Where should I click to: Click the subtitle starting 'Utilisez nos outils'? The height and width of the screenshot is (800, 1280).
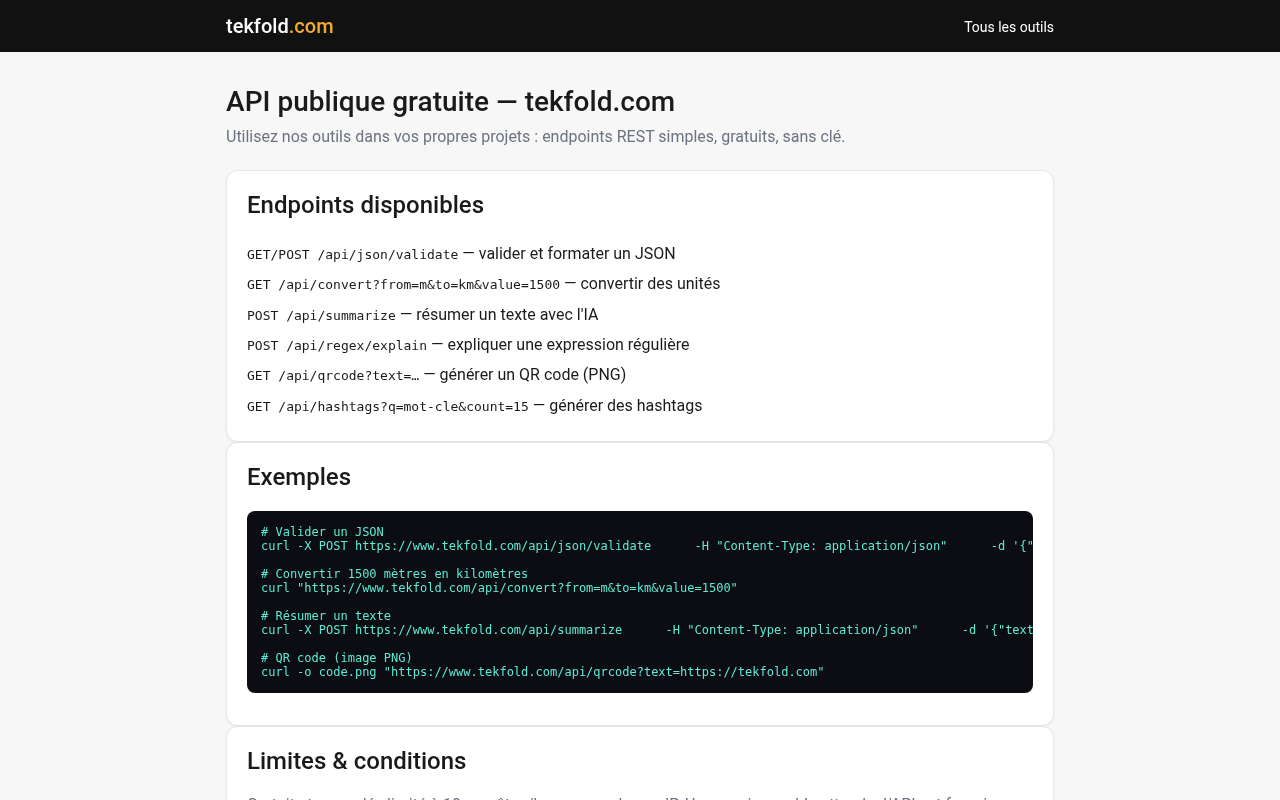coord(535,136)
